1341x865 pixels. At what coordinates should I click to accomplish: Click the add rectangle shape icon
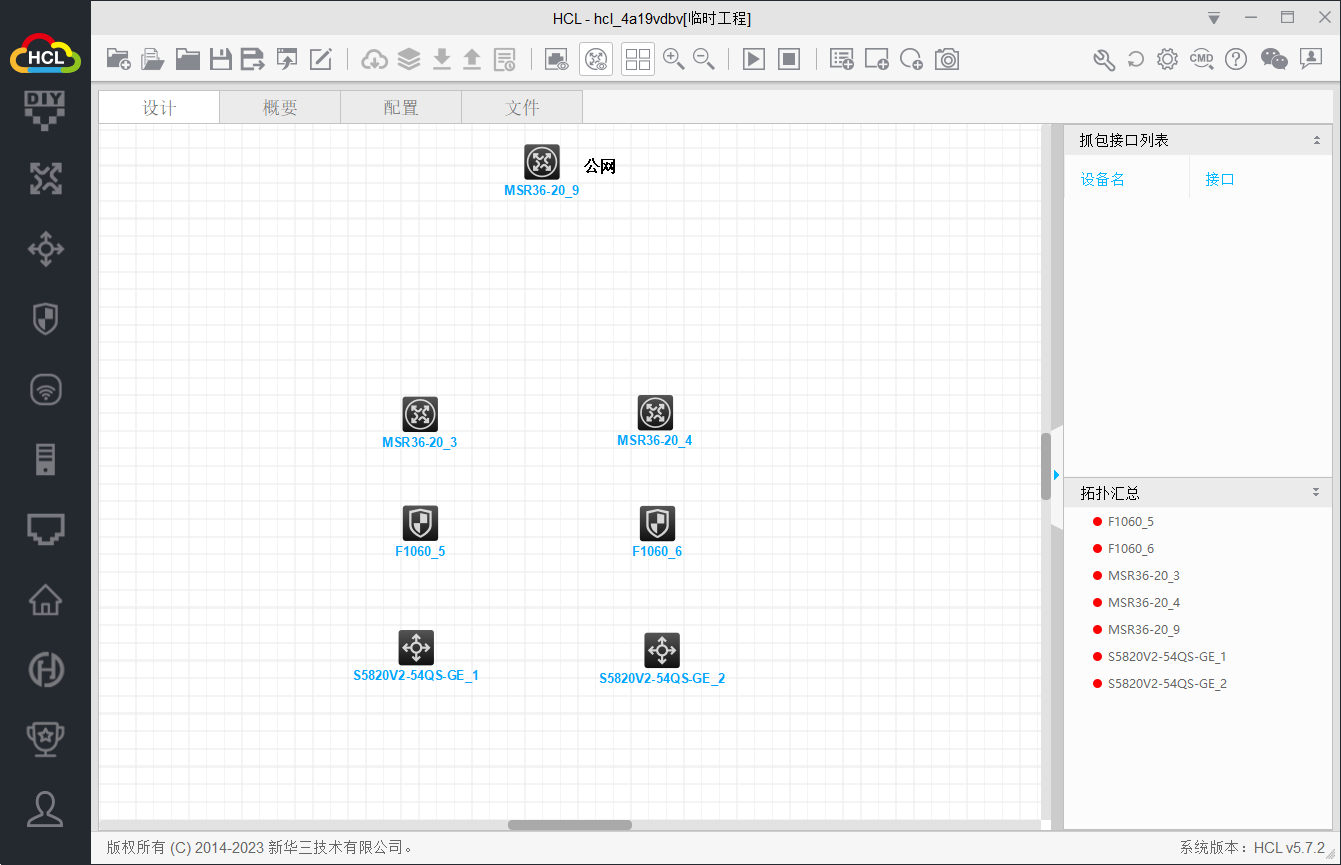pos(877,59)
